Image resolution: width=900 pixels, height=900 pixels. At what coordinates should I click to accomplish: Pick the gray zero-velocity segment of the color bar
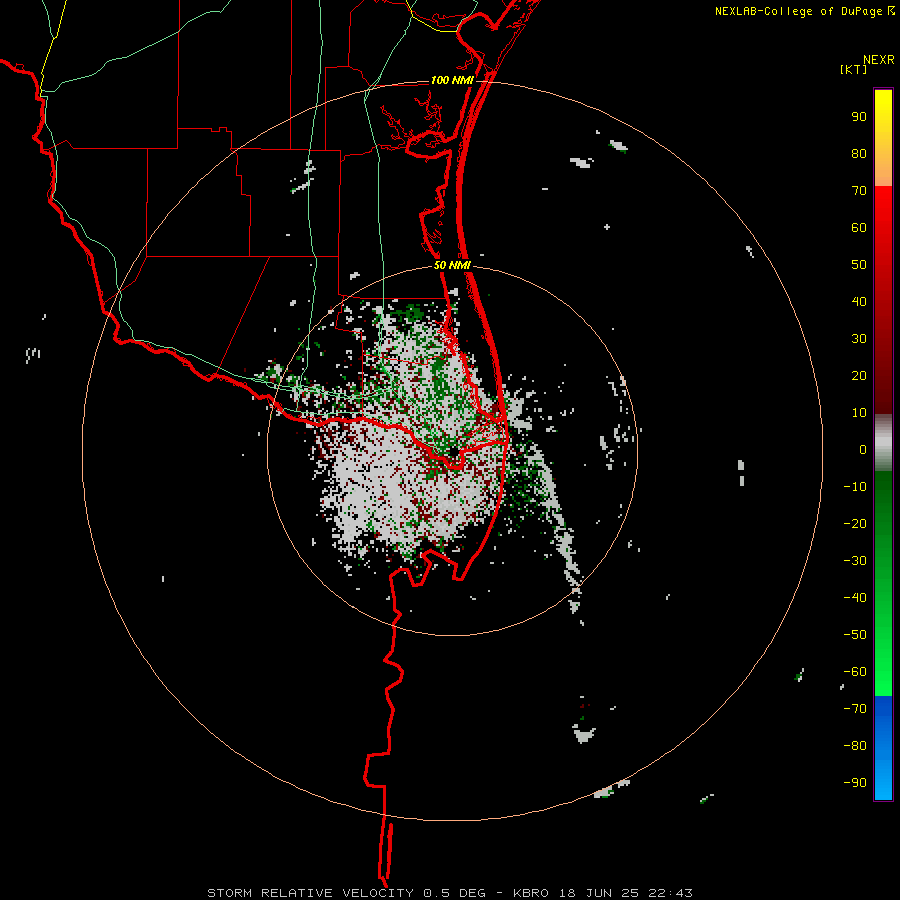tap(883, 443)
